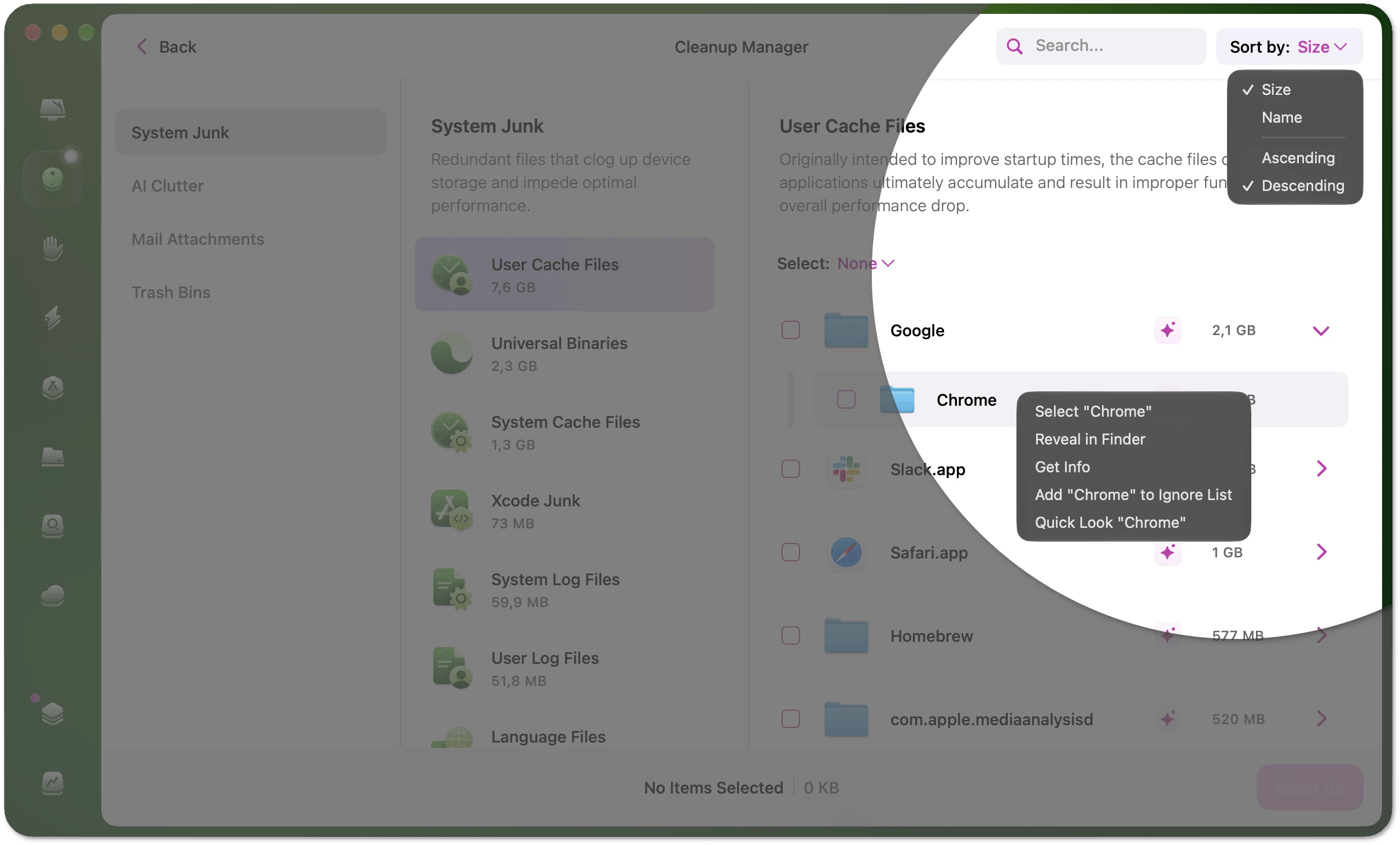Screen dimensions: 1400x845
Task: Expand the com.apple.mediaanalysisd row chevron
Action: pyautogui.click(x=1322, y=719)
